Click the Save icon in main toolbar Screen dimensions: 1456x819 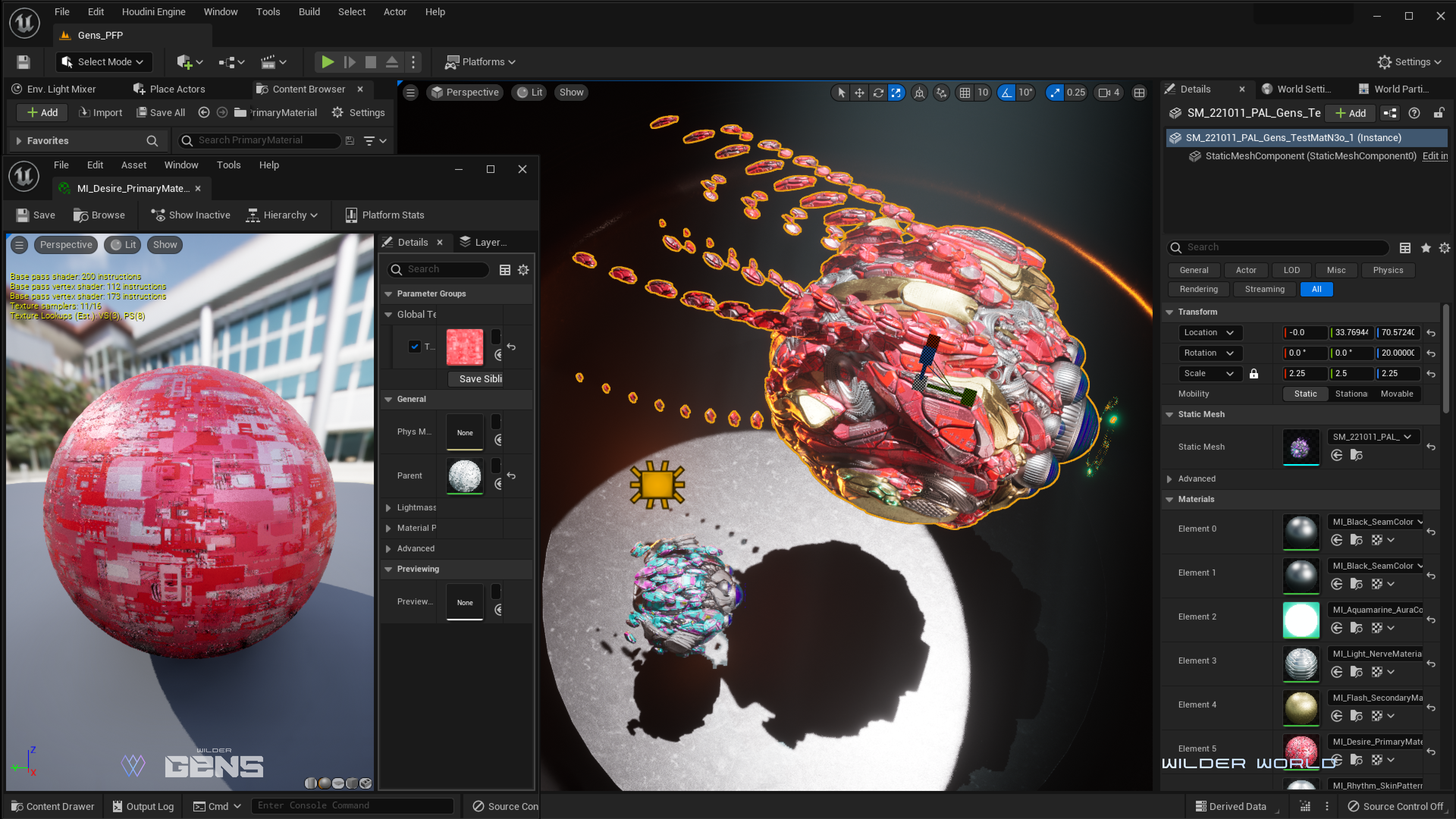23,61
